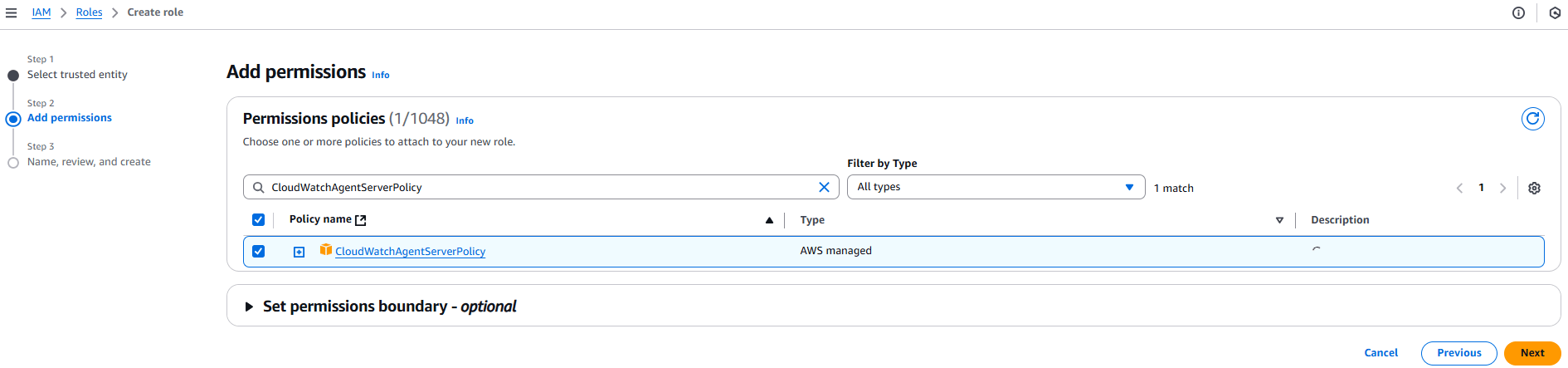
Task: Click the Cancel button
Action: coord(1381,353)
